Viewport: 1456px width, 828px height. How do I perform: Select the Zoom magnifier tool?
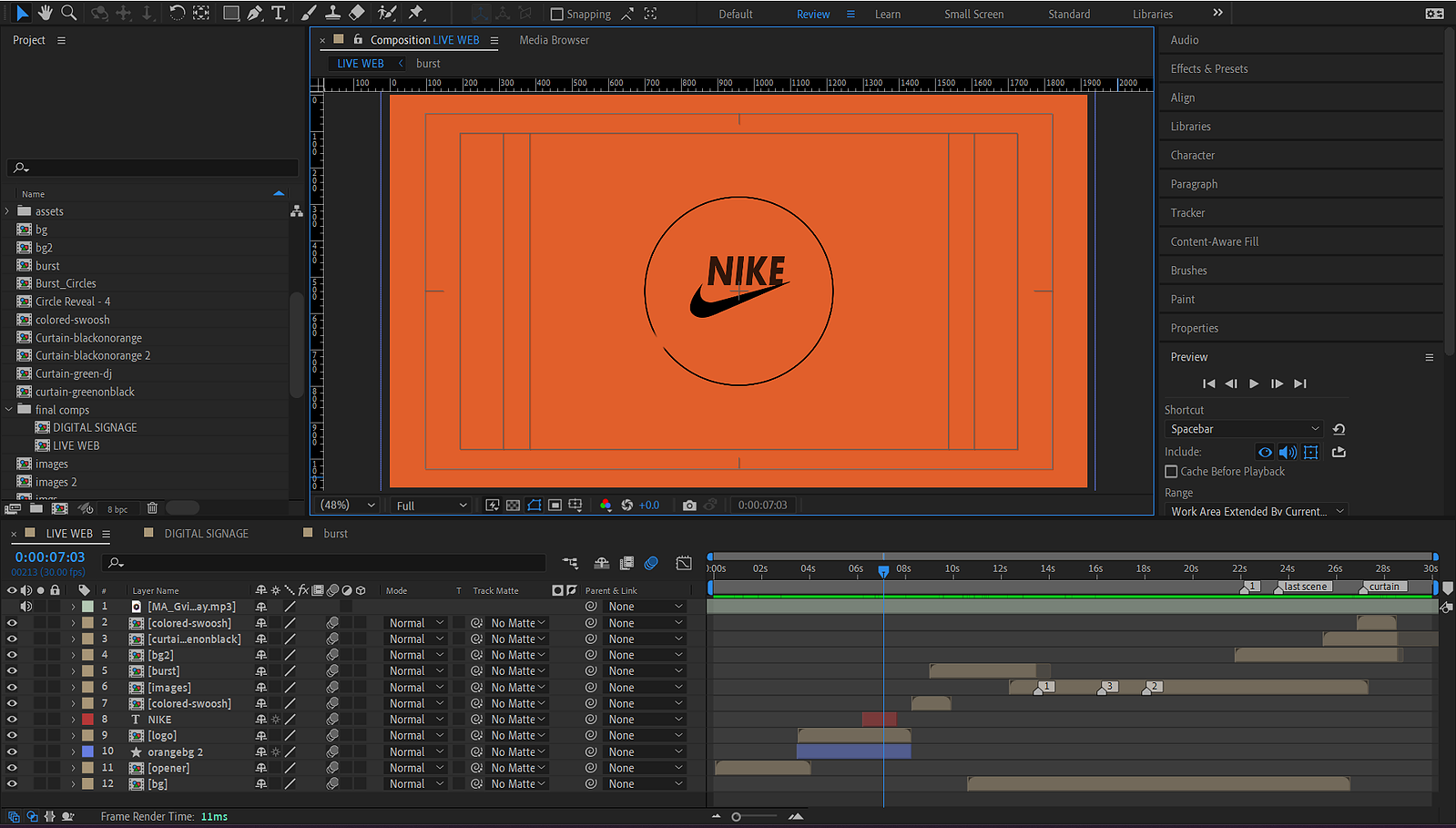[68, 13]
